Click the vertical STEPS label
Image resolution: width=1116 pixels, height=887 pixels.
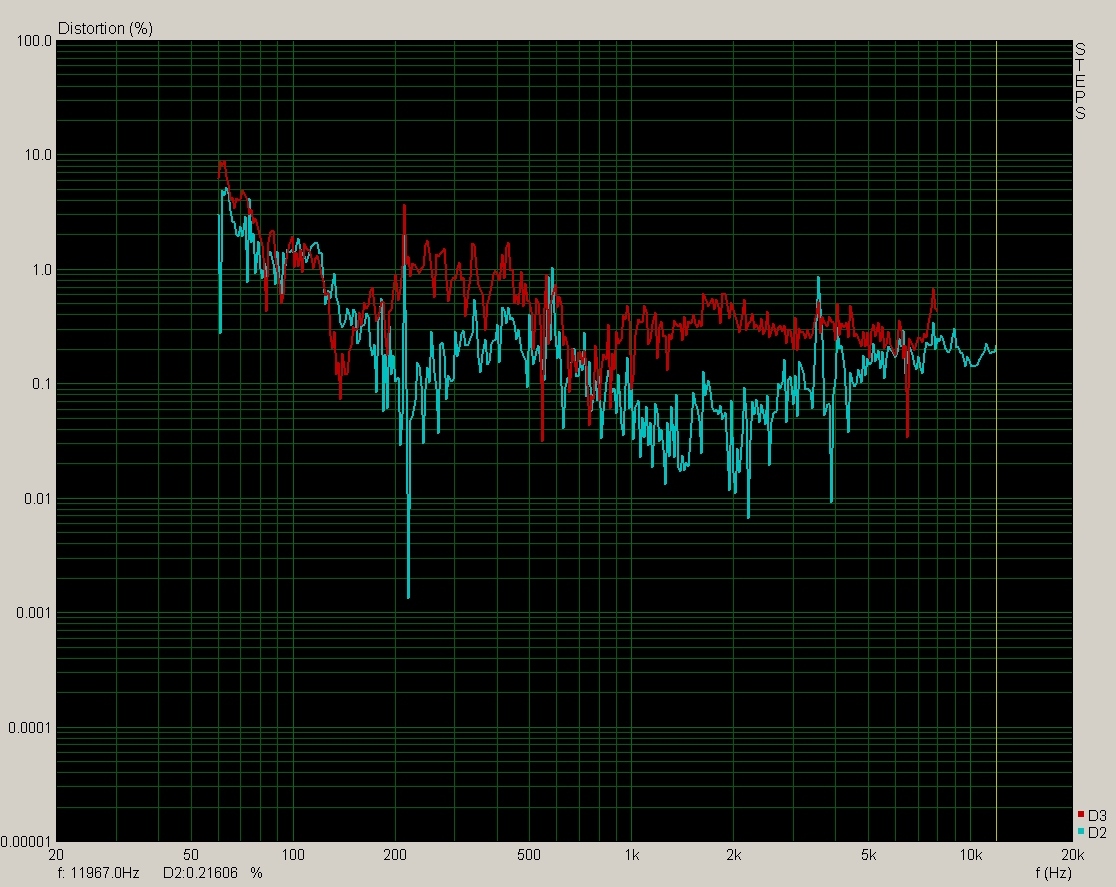pyautogui.click(x=1080, y=81)
